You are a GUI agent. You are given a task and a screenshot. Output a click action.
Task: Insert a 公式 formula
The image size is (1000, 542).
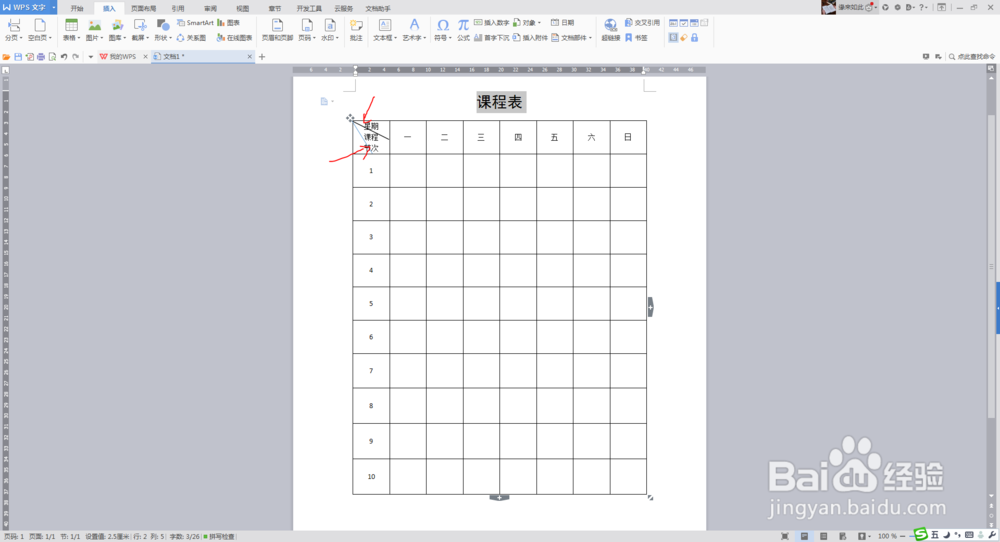463,30
